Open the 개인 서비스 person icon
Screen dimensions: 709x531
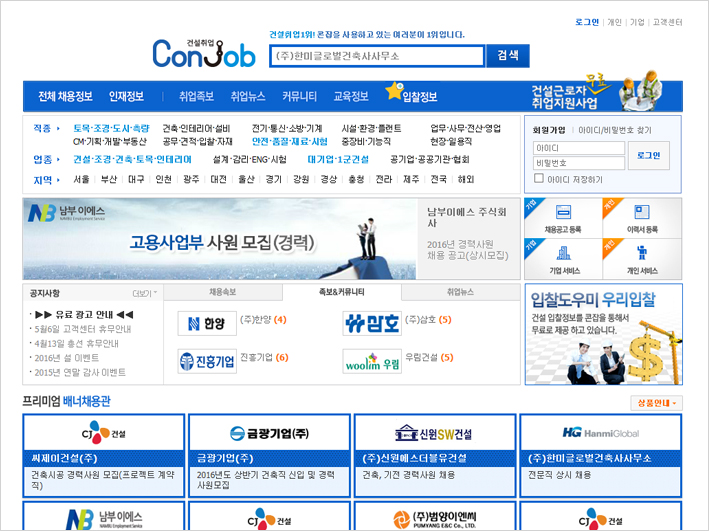click(642, 253)
